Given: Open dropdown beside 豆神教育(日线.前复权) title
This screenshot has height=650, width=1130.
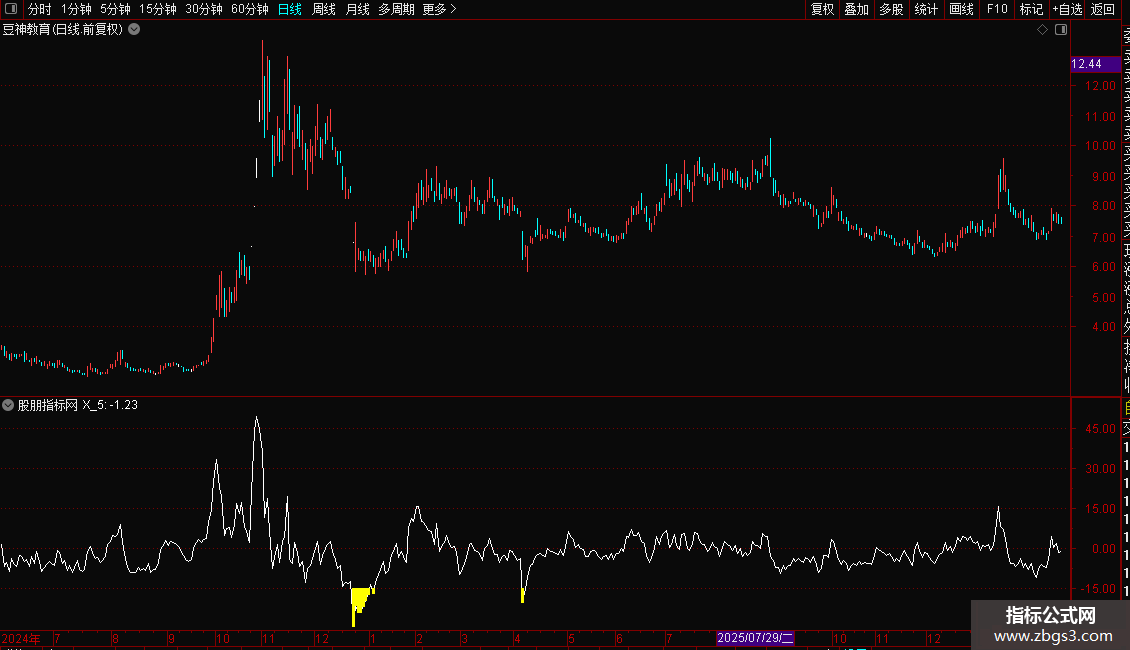Looking at the screenshot, I should (134, 30).
